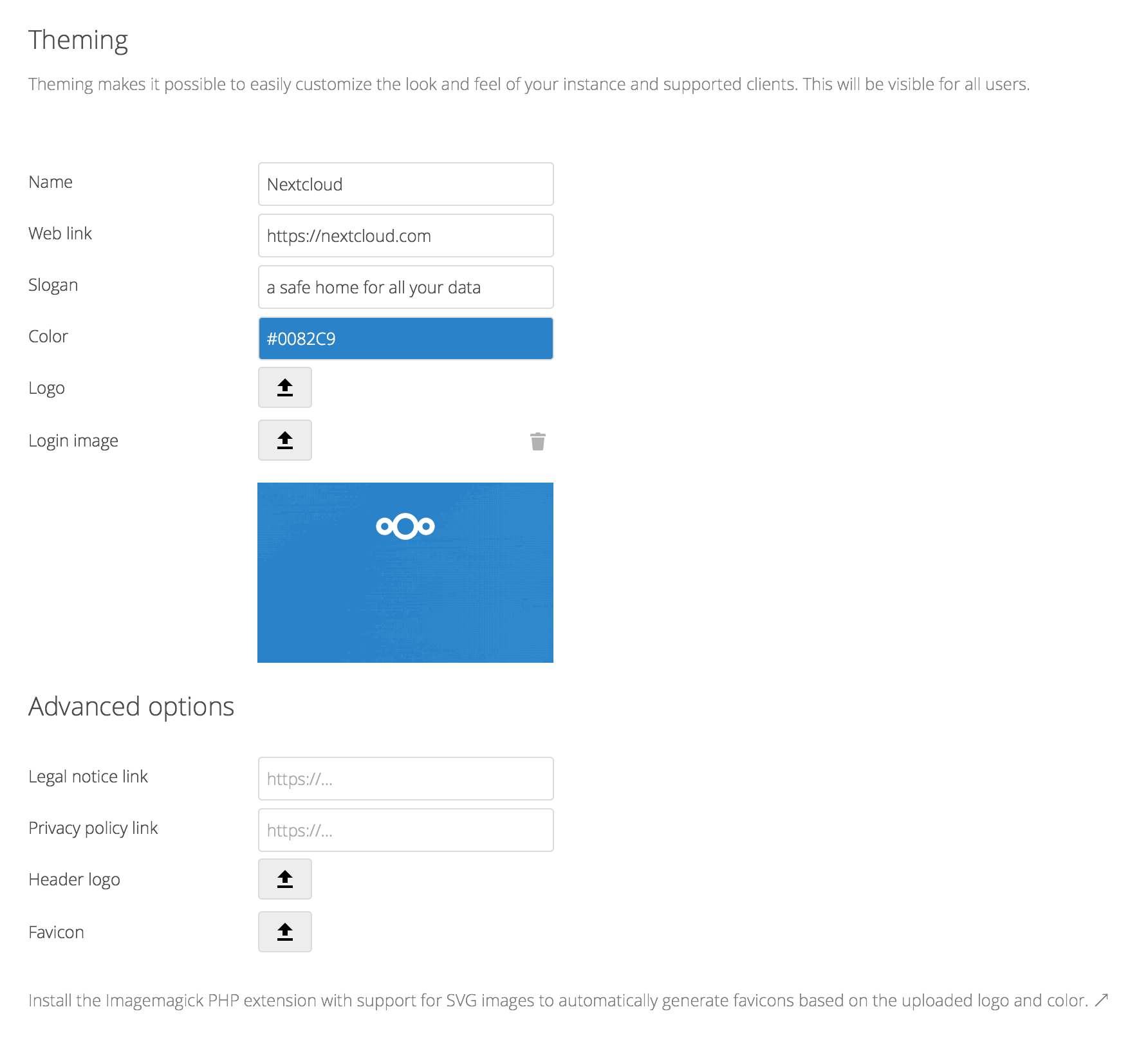Image resolution: width=1148 pixels, height=1045 pixels.
Task: Click the trash icon beside Login image
Action: [538, 441]
